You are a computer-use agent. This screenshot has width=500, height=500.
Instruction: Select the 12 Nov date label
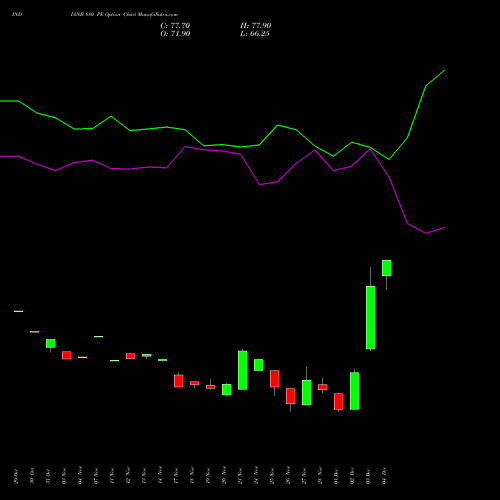128,475
